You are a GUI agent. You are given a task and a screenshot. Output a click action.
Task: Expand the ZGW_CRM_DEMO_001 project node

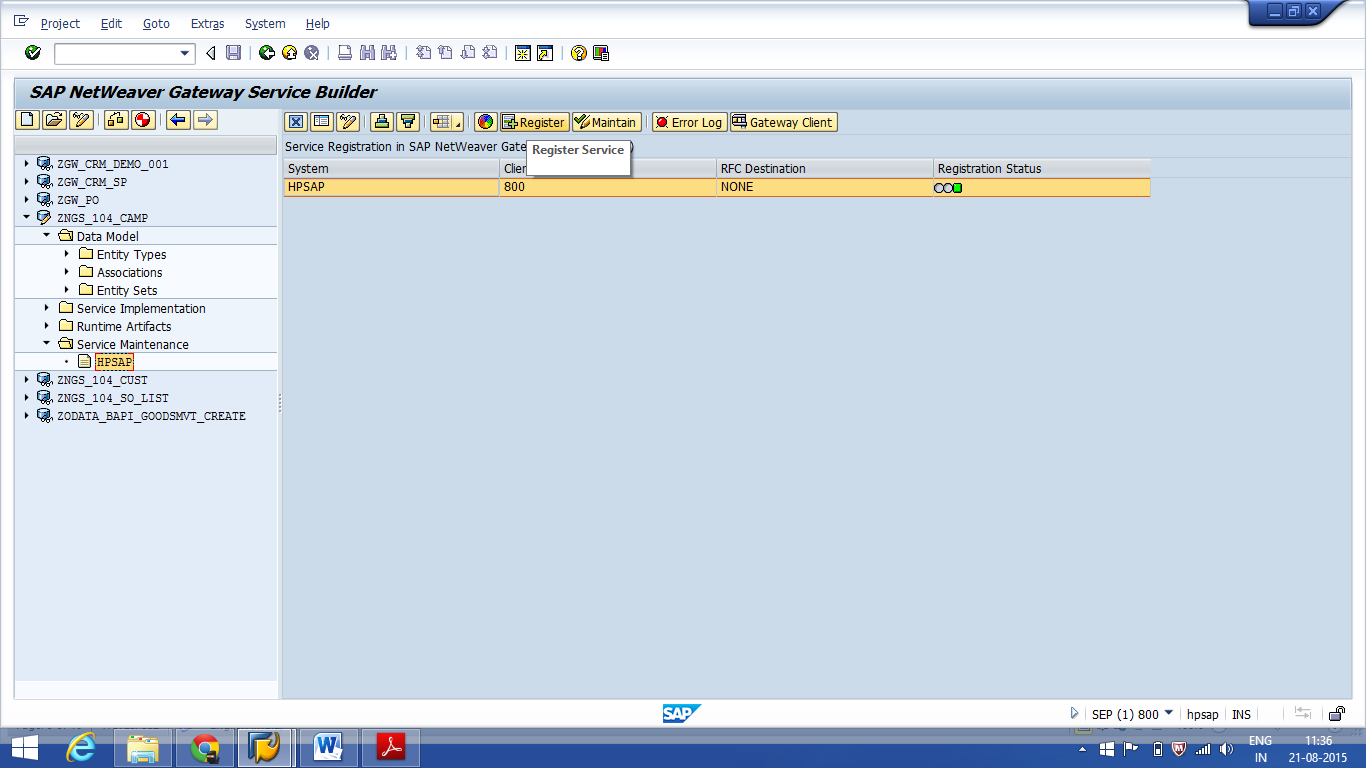[x=27, y=163]
